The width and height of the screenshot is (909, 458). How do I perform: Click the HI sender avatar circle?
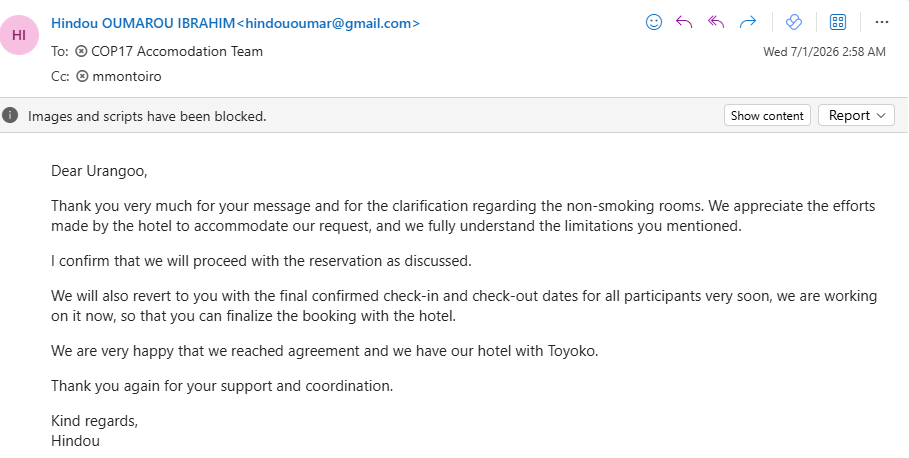19,35
